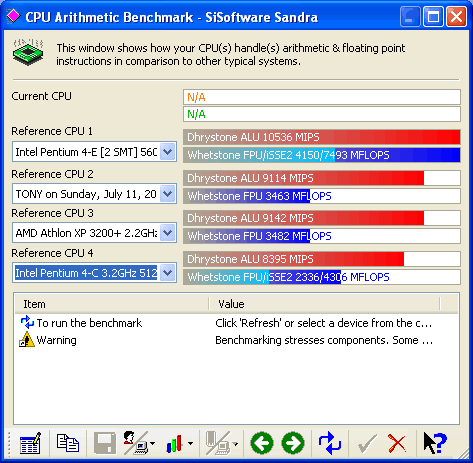Screen dimensions: 473x463
Task: Click Whetstone FPU/iSSE2 2336/4306 MFLOPS bar
Action: coord(322,277)
